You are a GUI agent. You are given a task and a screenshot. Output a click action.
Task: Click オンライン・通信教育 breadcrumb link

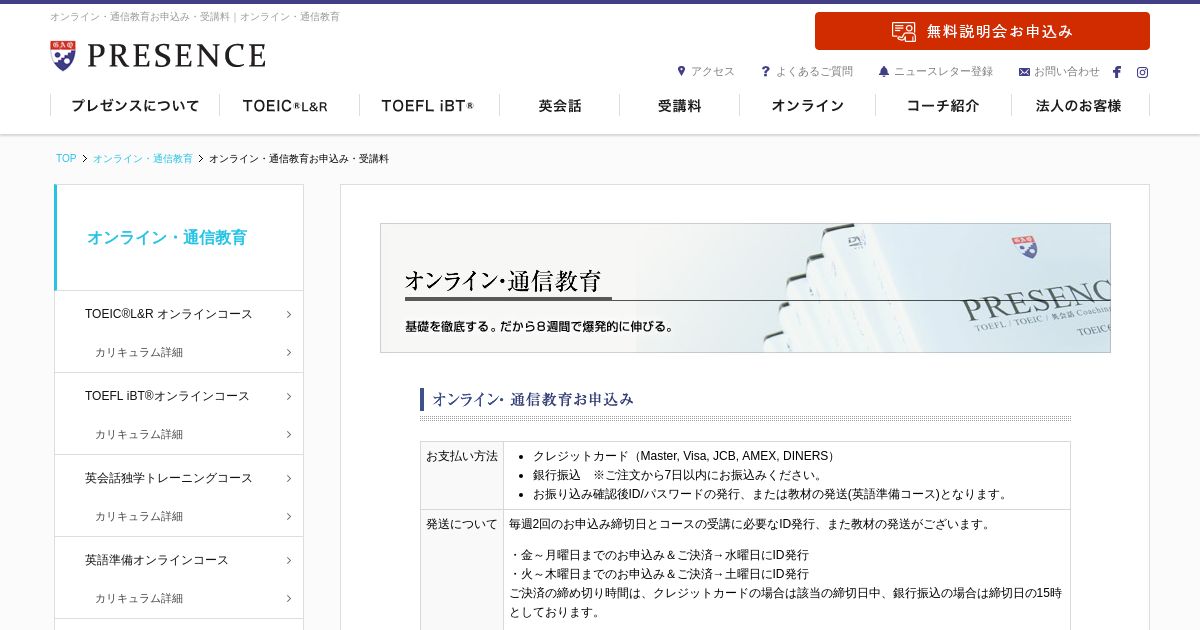[143, 159]
